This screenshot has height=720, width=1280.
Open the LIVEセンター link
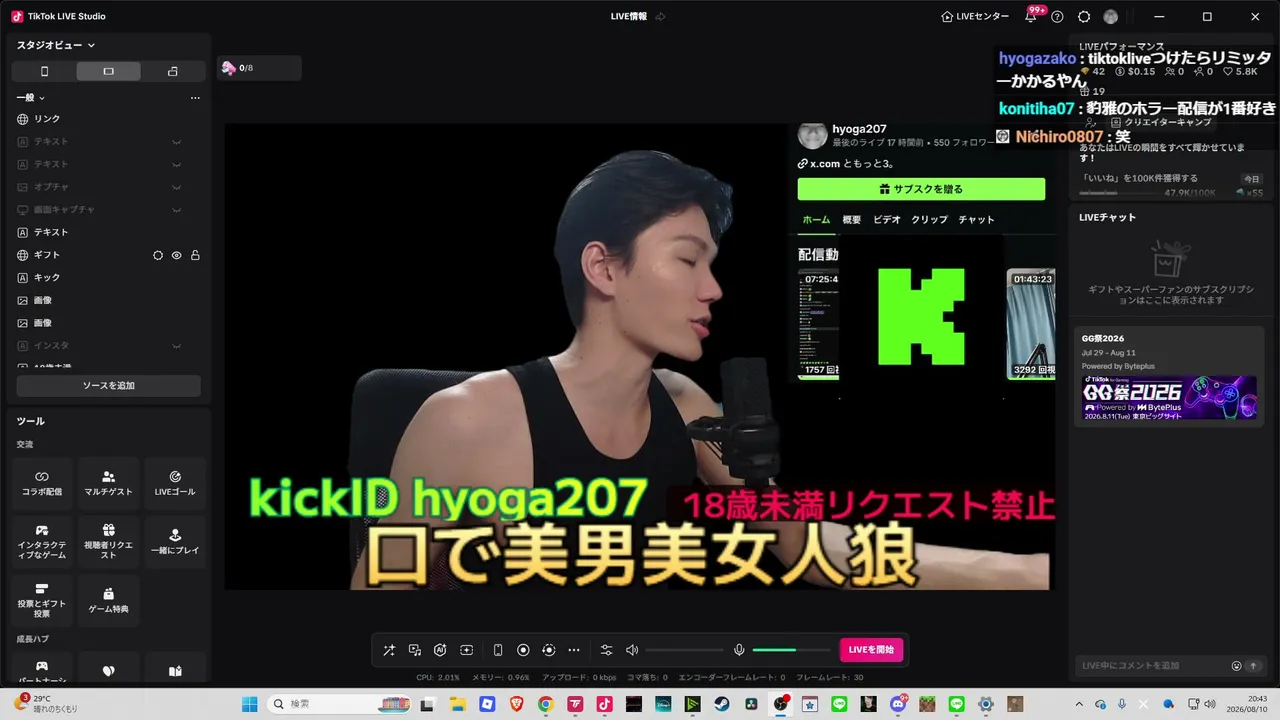[x=975, y=17]
